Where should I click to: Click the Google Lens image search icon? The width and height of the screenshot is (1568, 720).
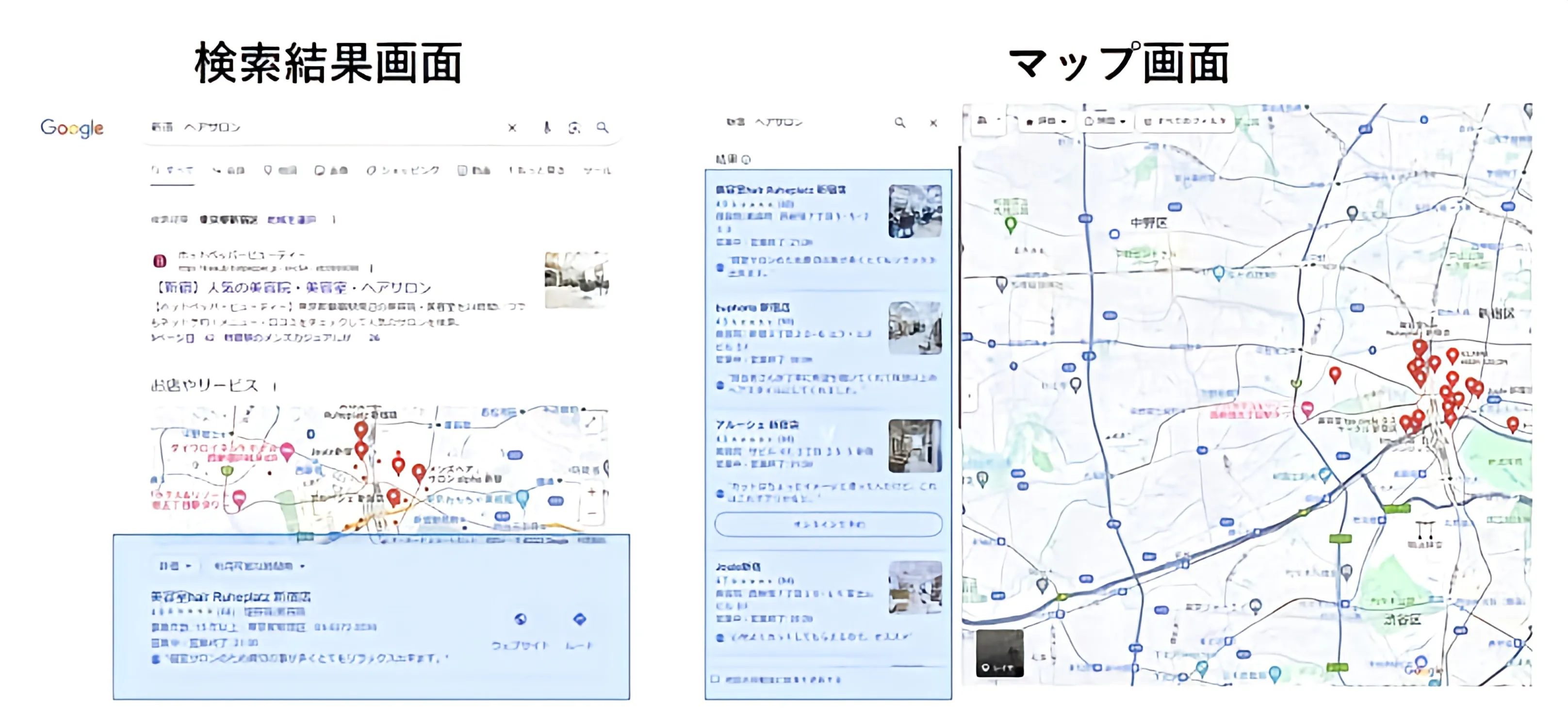574,128
